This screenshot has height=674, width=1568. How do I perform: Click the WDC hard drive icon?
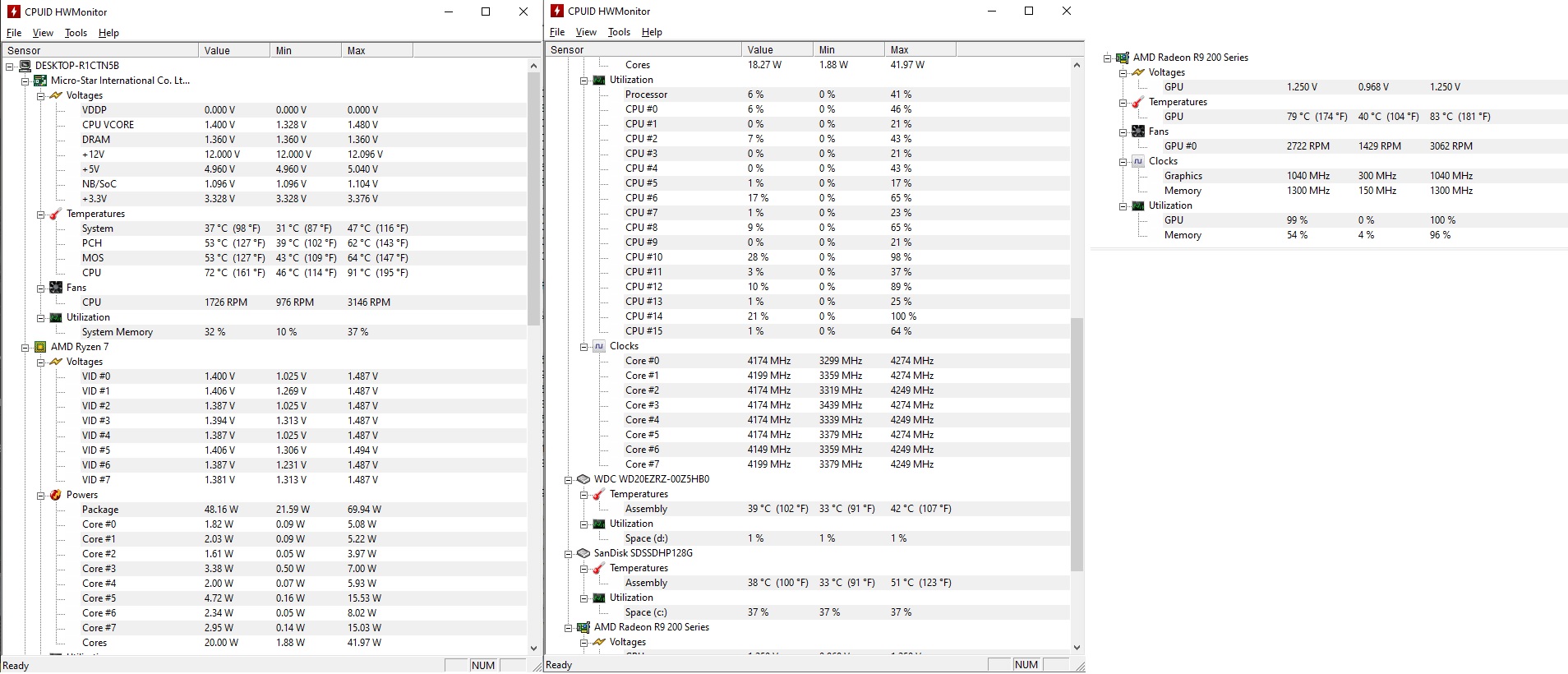(583, 479)
